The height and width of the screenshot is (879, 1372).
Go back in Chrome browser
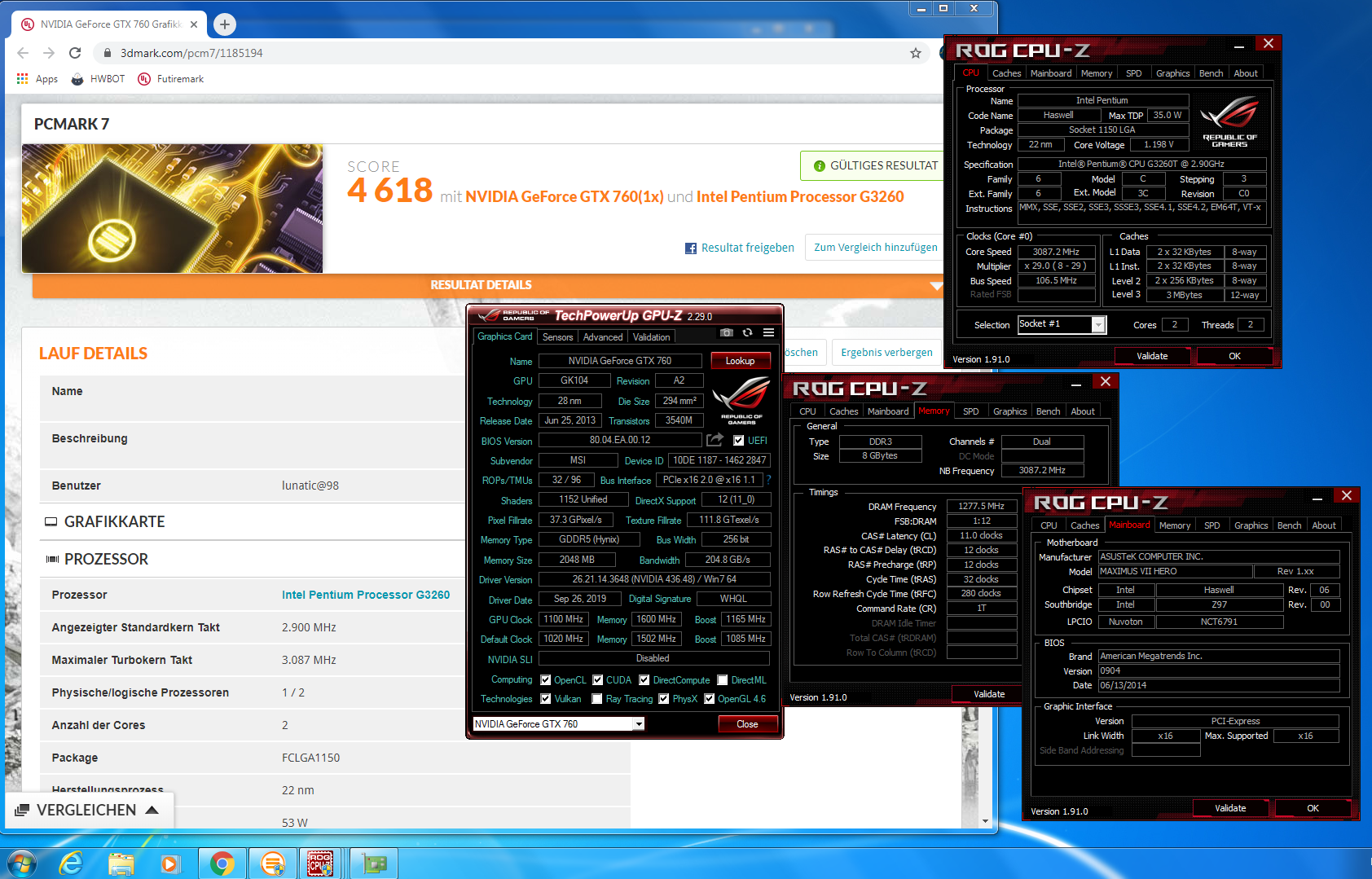pyautogui.click(x=23, y=53)
